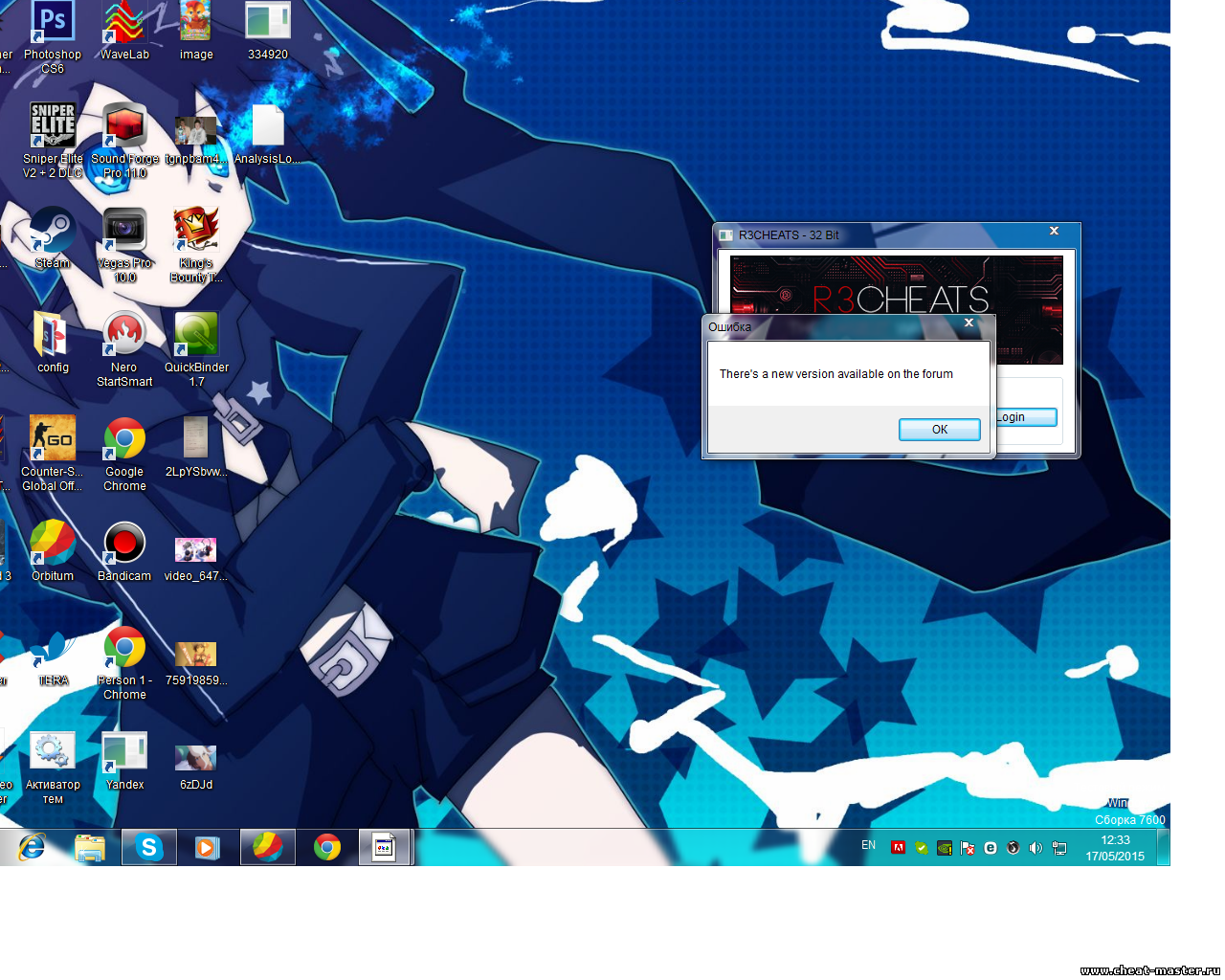Open Sound Forge Pro 11.0 shortcut
This screenshot has height=980, width=1225.
[x=124, y=141]
